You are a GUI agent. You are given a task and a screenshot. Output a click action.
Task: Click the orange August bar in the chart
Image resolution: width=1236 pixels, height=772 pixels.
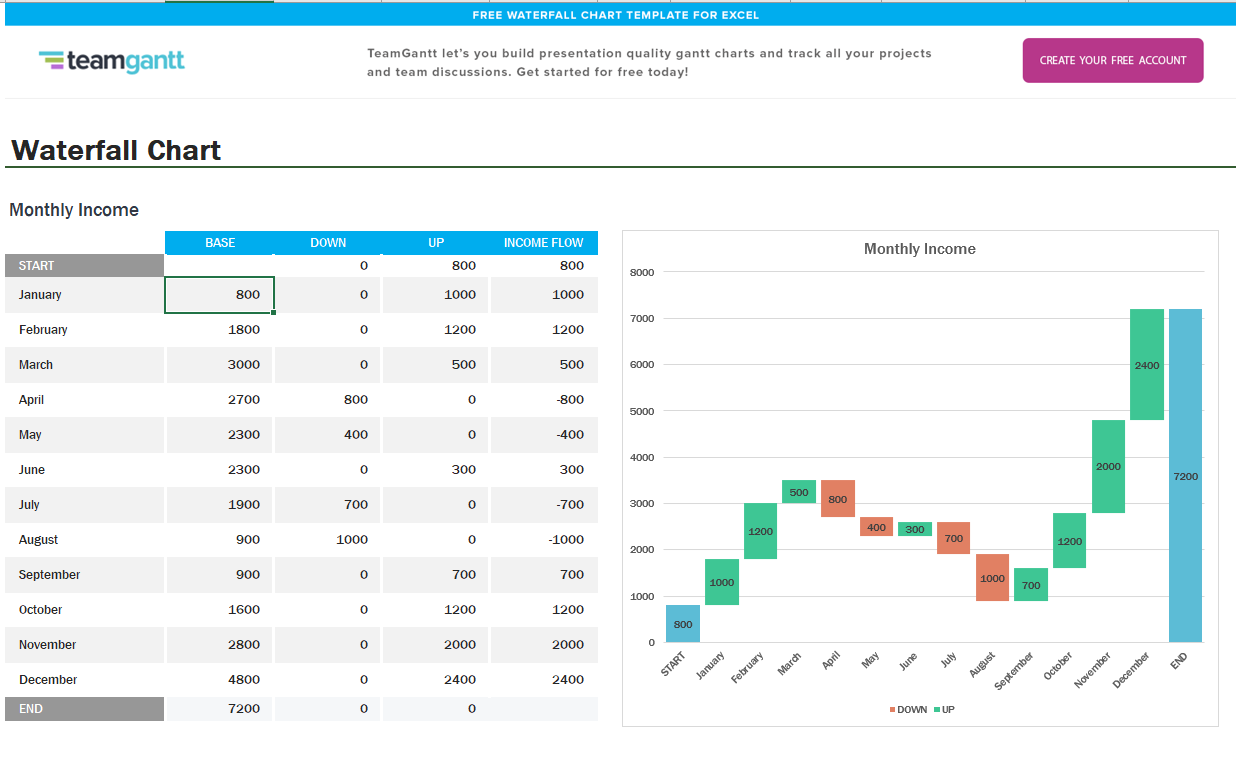pyautogui.click(x=992, y=578)
